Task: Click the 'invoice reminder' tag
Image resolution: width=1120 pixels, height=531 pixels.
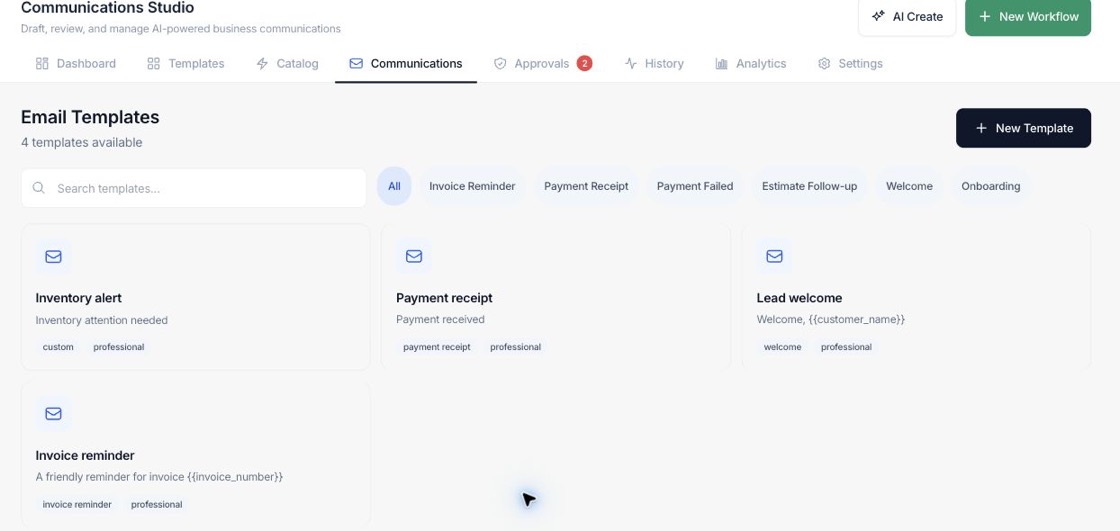Action: coord(77,505)
